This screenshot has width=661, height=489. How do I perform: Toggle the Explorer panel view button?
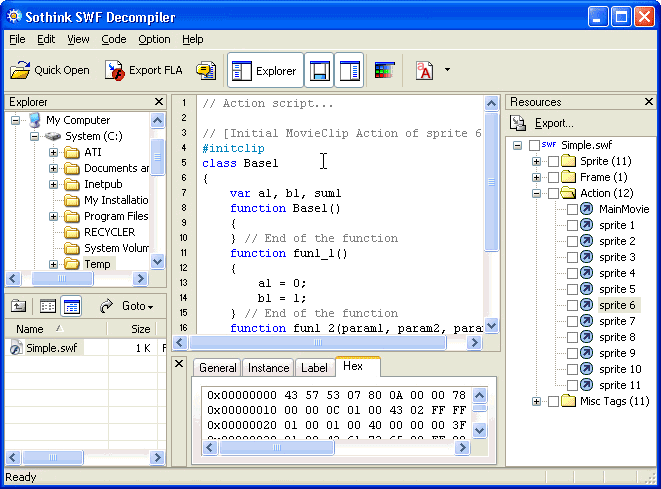265,70
